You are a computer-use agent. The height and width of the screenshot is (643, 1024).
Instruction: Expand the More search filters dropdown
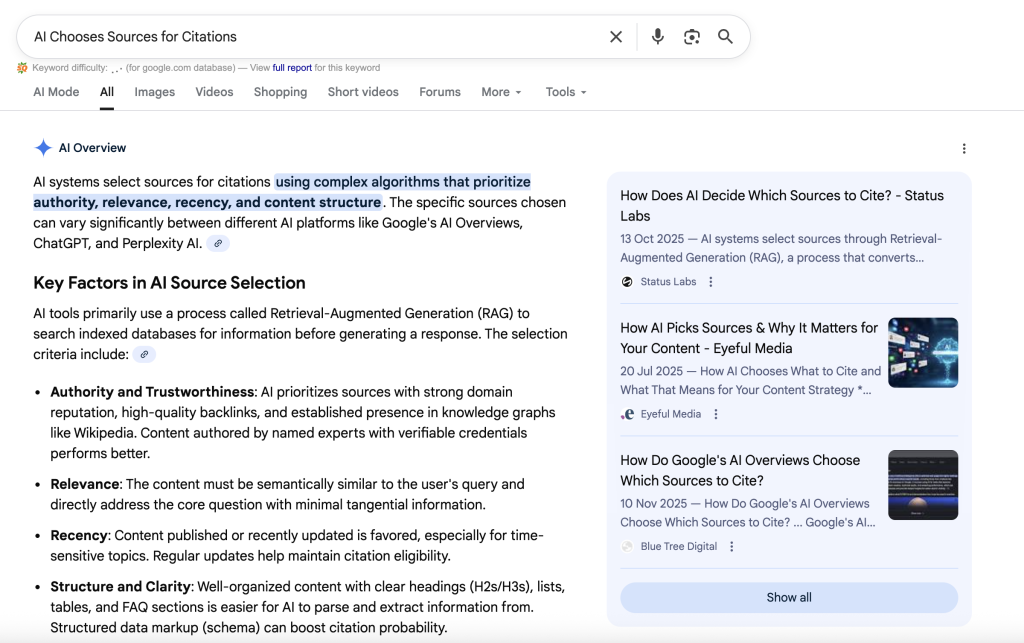tap(502, 92)
